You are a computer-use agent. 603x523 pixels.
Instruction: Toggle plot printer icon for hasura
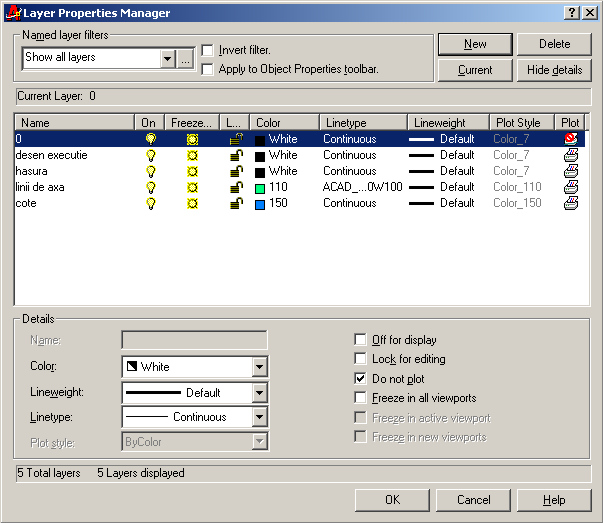point(571,171)
